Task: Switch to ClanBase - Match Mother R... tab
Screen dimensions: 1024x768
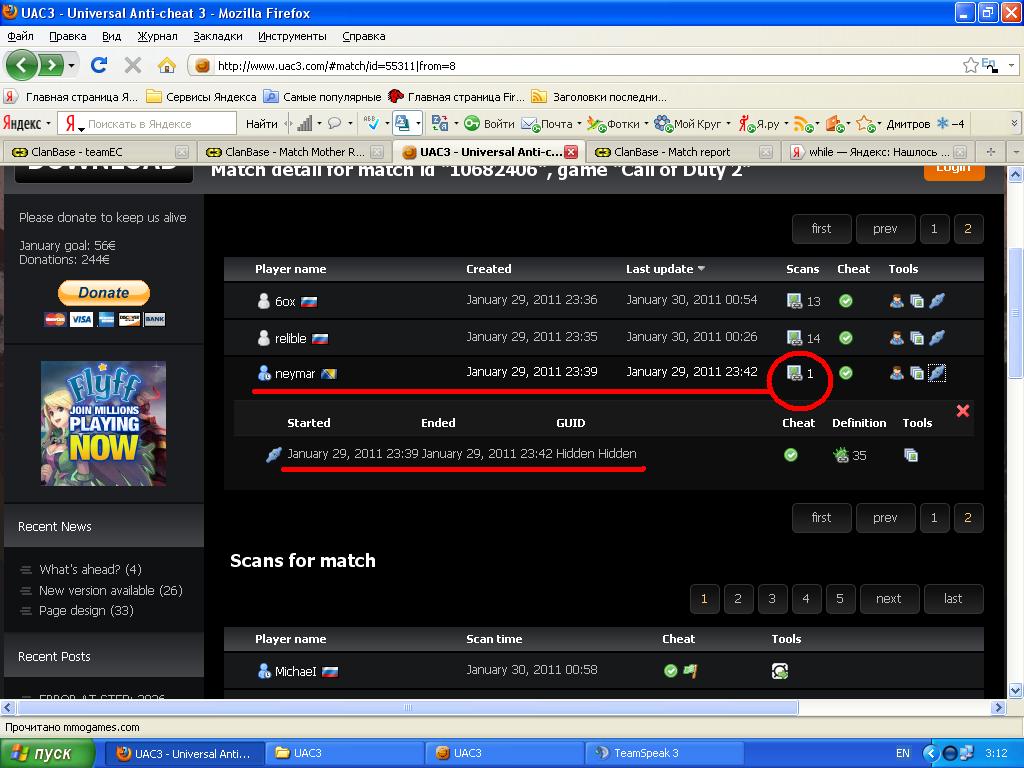Action: [x=294, y=152]
